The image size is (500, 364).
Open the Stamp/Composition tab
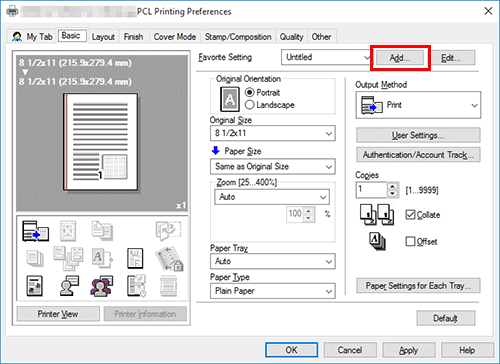(238, 37)
